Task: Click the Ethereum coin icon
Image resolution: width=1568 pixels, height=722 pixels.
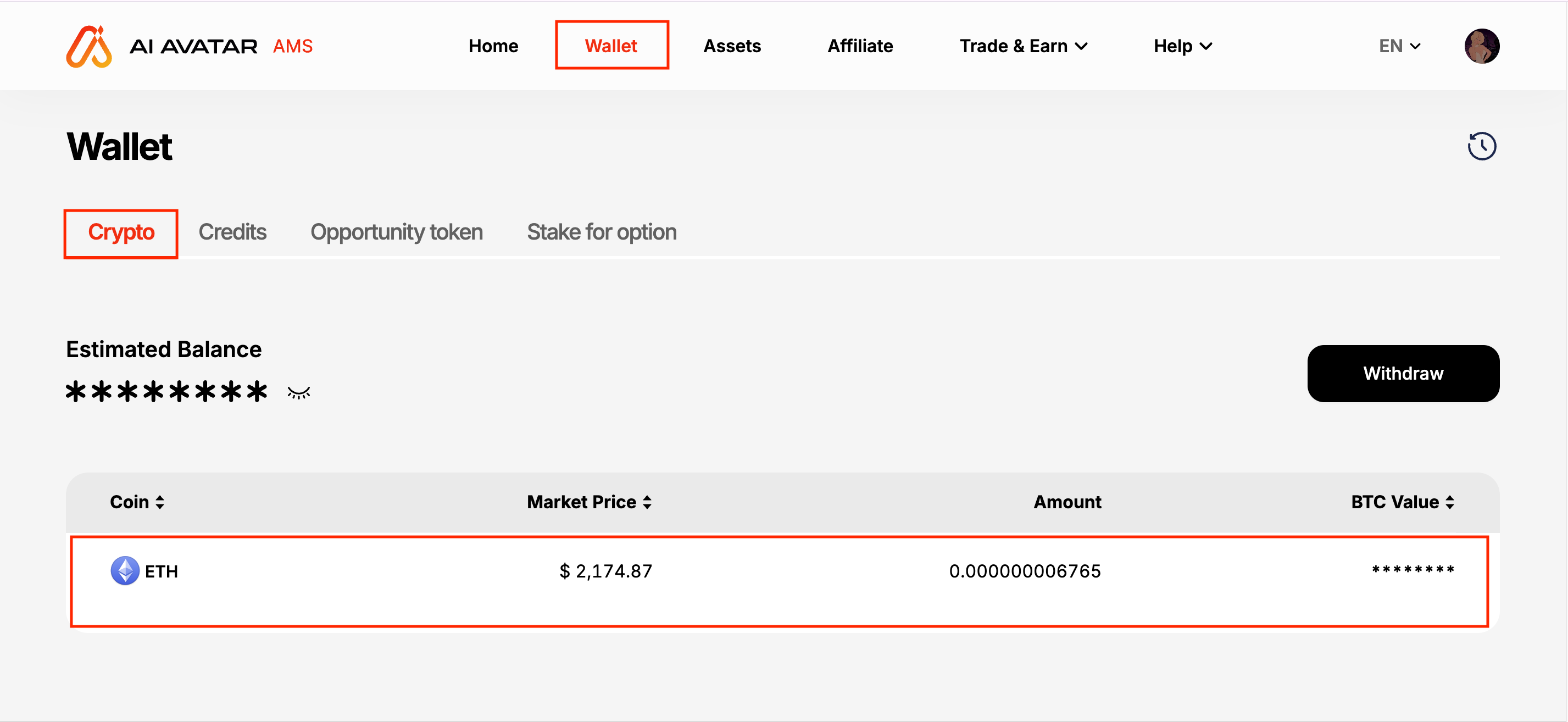Action: 125,570
